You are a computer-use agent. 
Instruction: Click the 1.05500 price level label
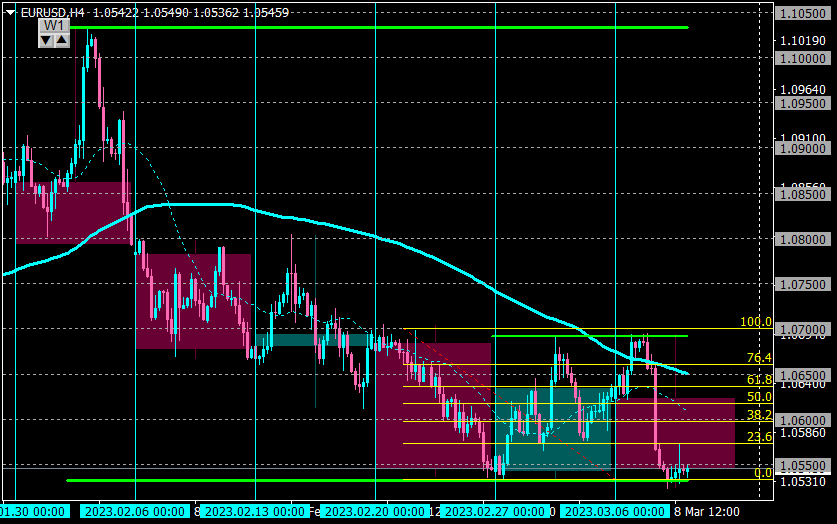pos(803,466)
